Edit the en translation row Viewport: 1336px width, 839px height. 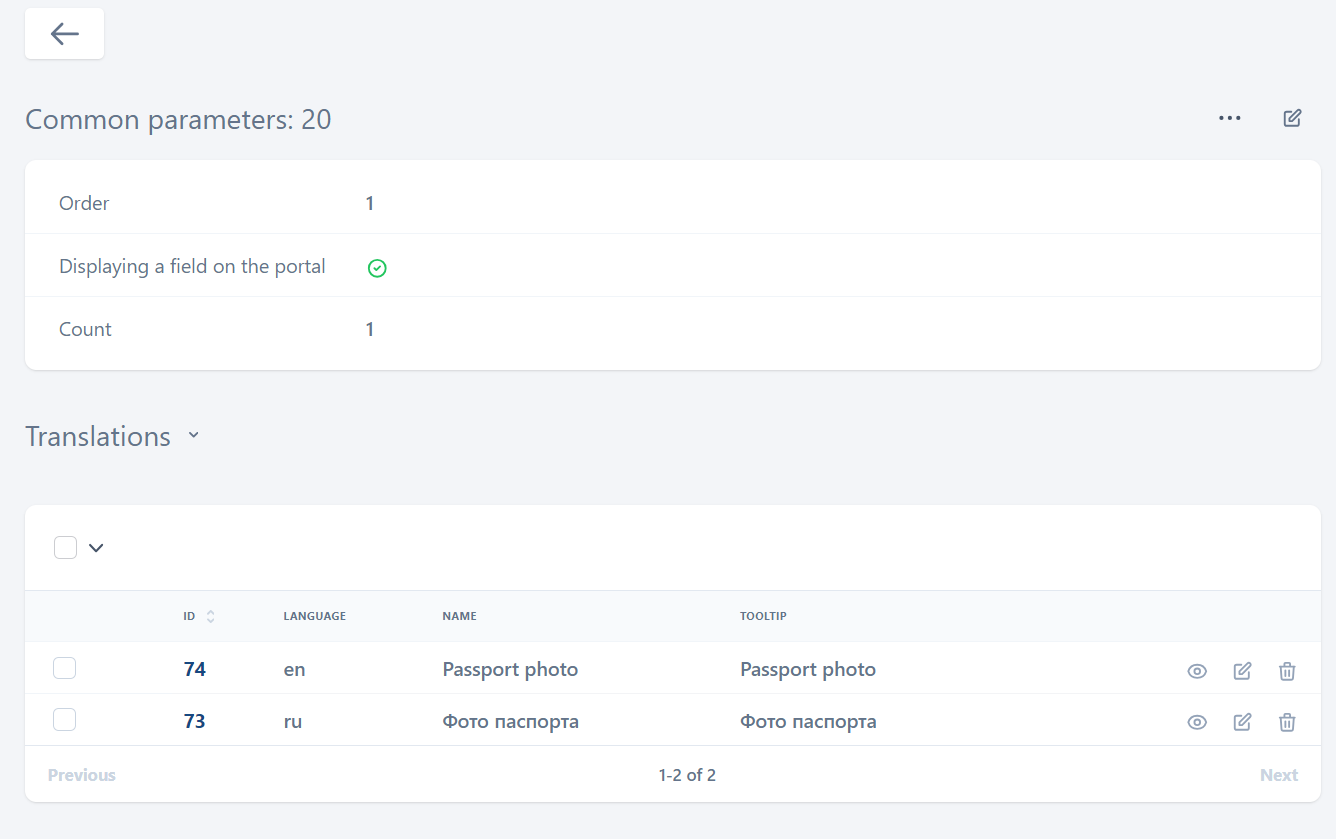coord(1242,671)
